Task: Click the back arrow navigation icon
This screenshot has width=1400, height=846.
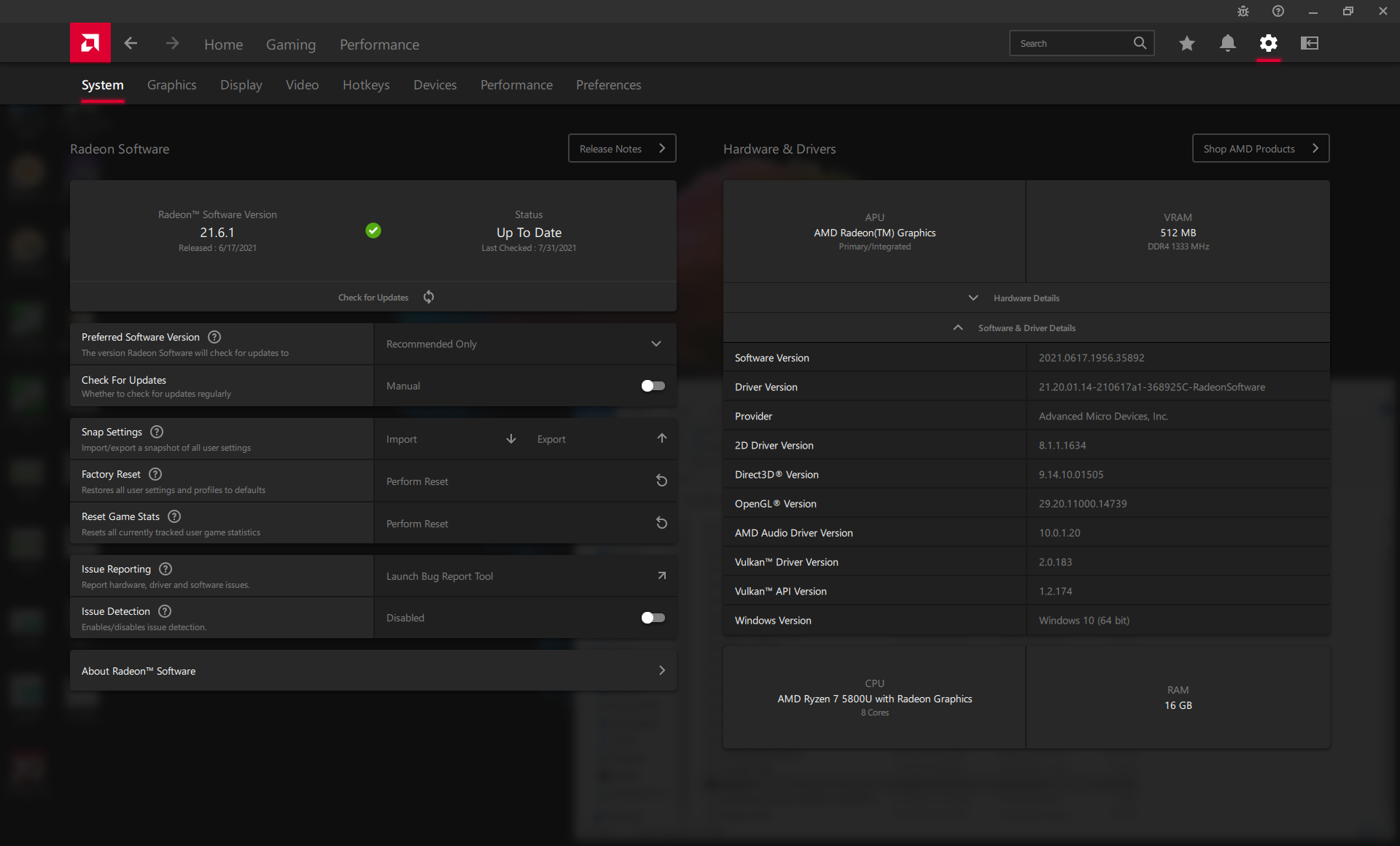Action: pos(131,44)
